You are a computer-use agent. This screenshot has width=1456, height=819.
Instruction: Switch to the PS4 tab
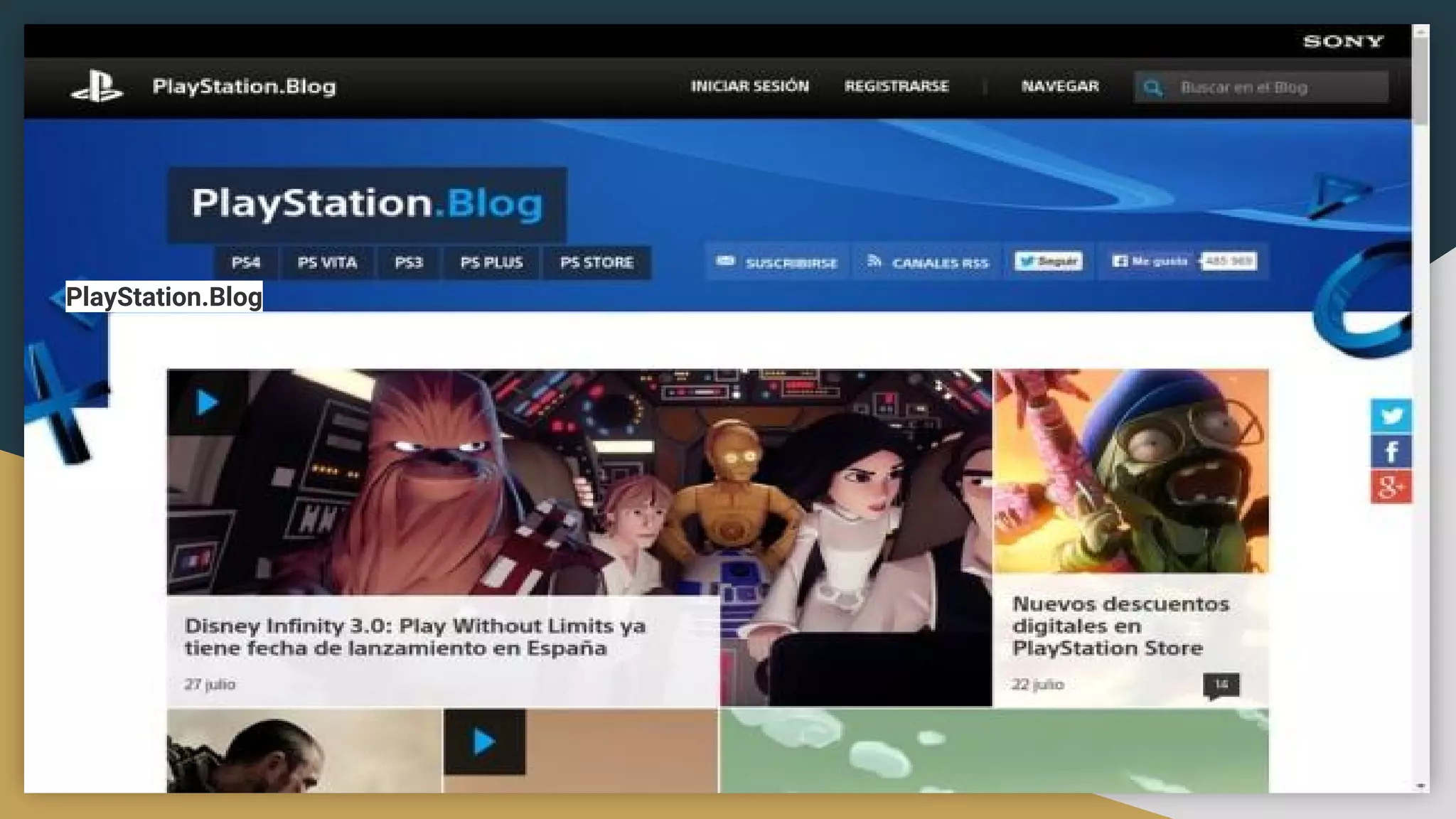[246, 262]
